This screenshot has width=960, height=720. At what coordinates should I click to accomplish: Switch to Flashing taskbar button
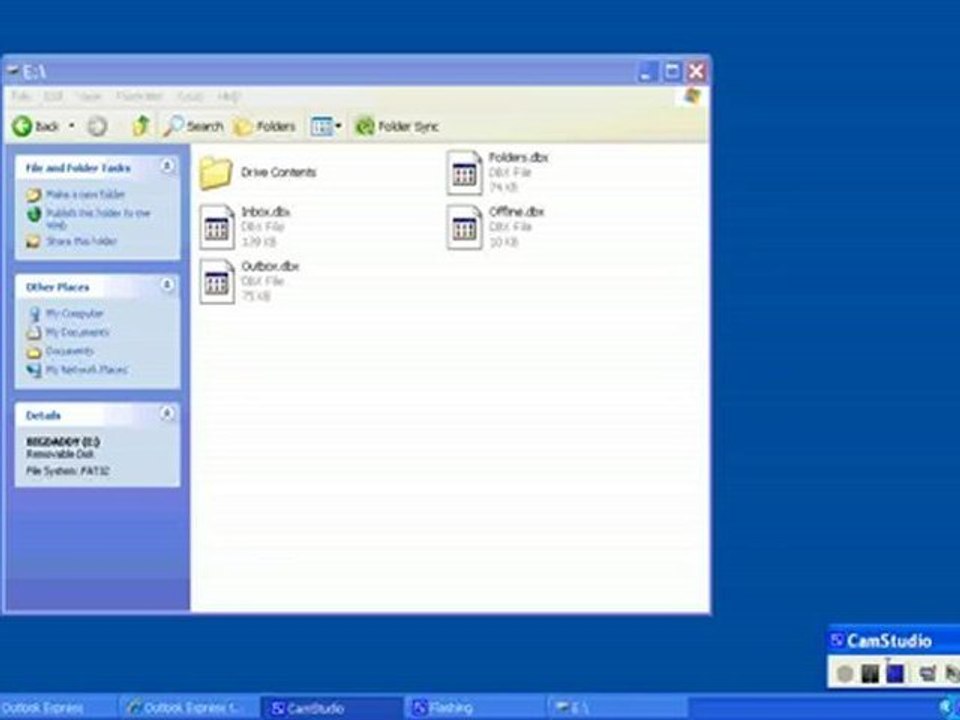tap(475, 708)
